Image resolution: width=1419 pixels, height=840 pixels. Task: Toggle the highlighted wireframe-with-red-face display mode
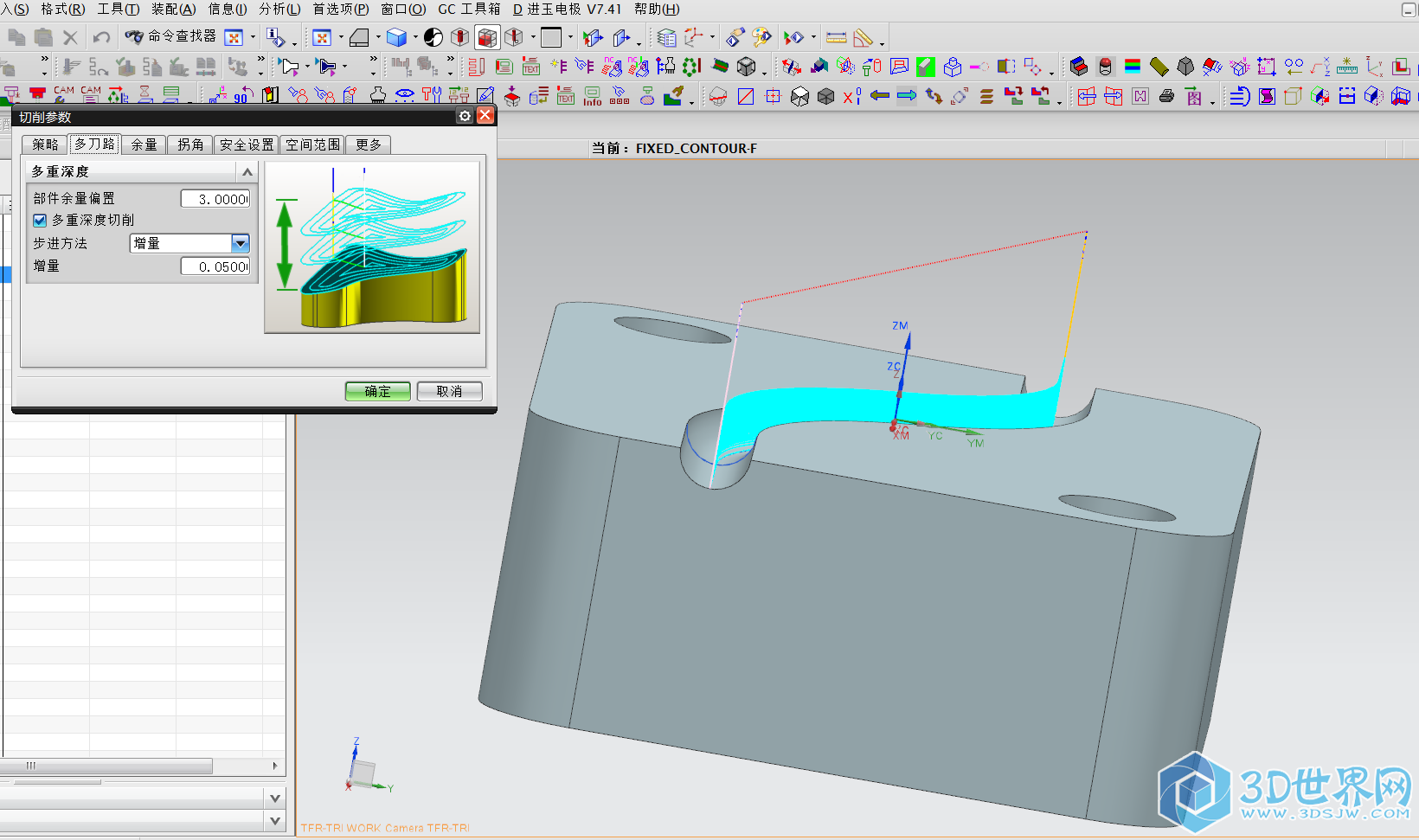[487, 37]
